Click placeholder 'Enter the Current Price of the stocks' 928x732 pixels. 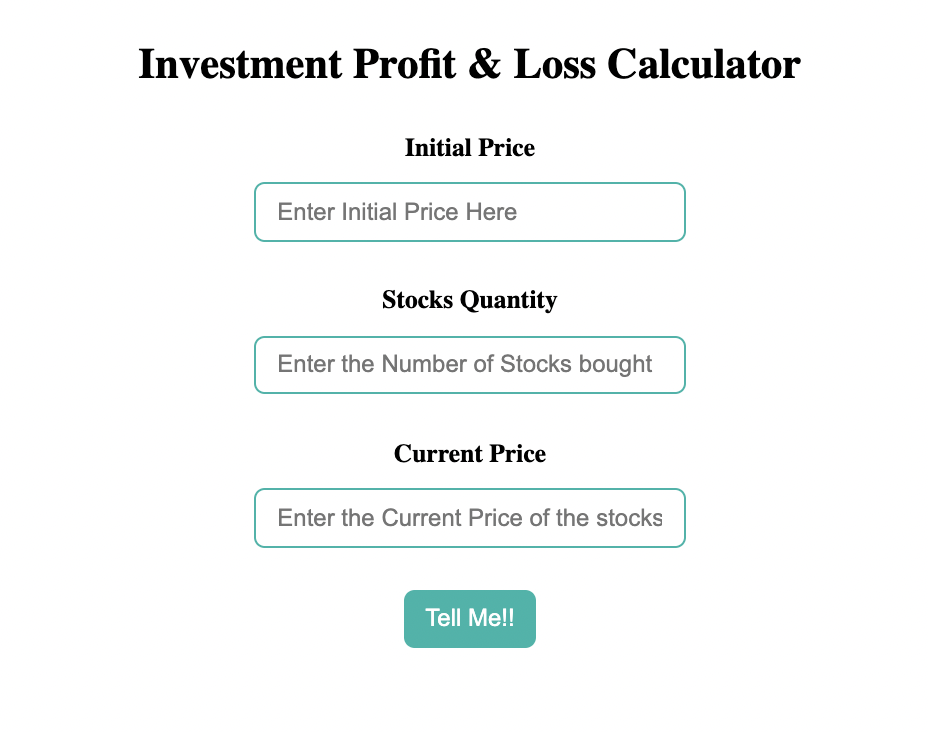[x=470, y=518]
